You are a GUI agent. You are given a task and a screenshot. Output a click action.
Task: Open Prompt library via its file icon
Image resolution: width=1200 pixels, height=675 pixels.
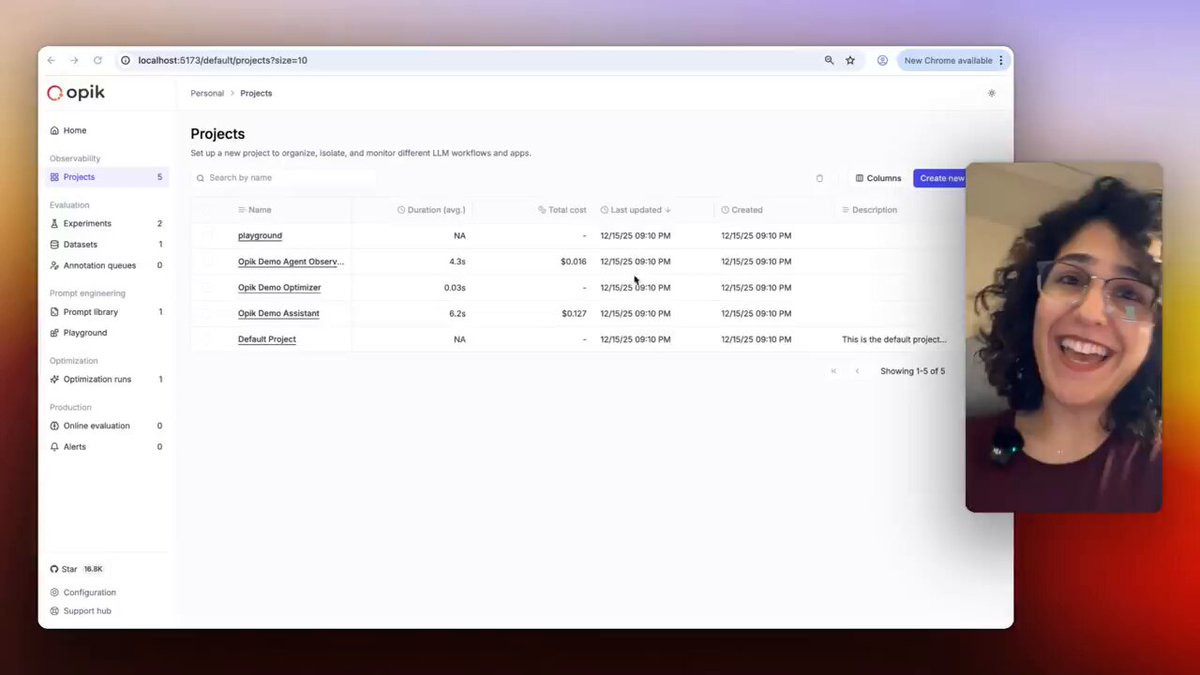[x=54, y=312]
